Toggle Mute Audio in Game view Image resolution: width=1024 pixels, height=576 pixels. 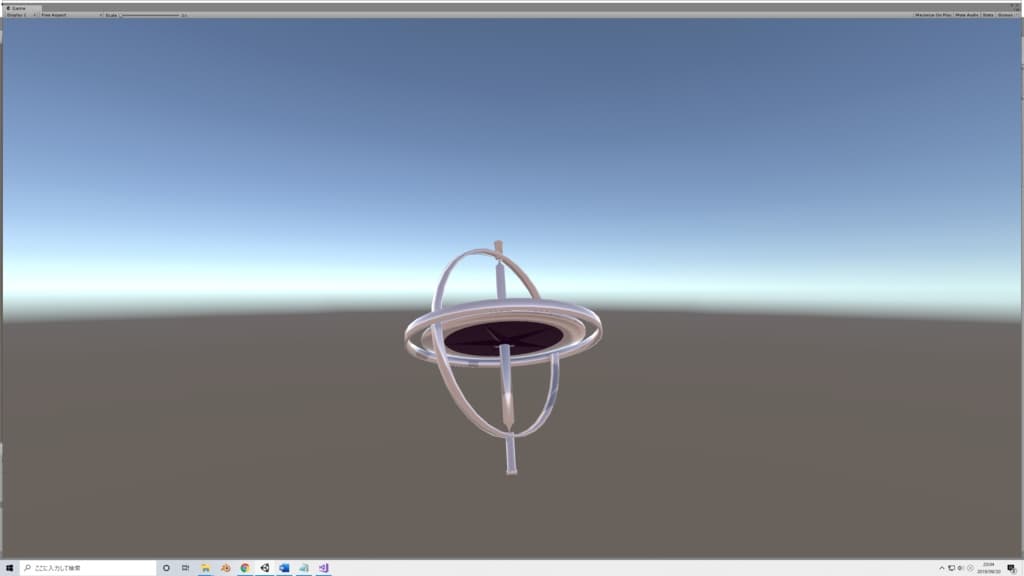[967, 15]
